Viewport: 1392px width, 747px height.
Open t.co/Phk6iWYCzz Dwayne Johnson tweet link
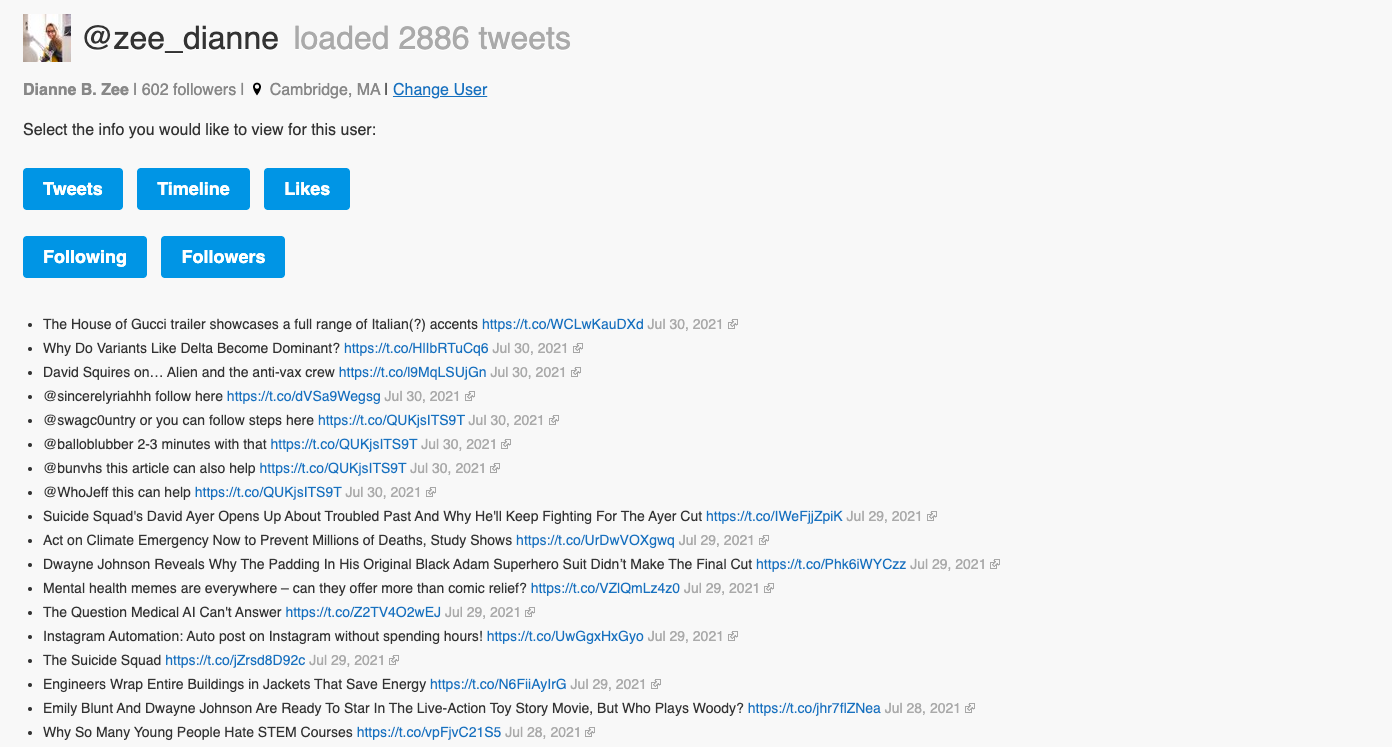click(x=831, y=564)
